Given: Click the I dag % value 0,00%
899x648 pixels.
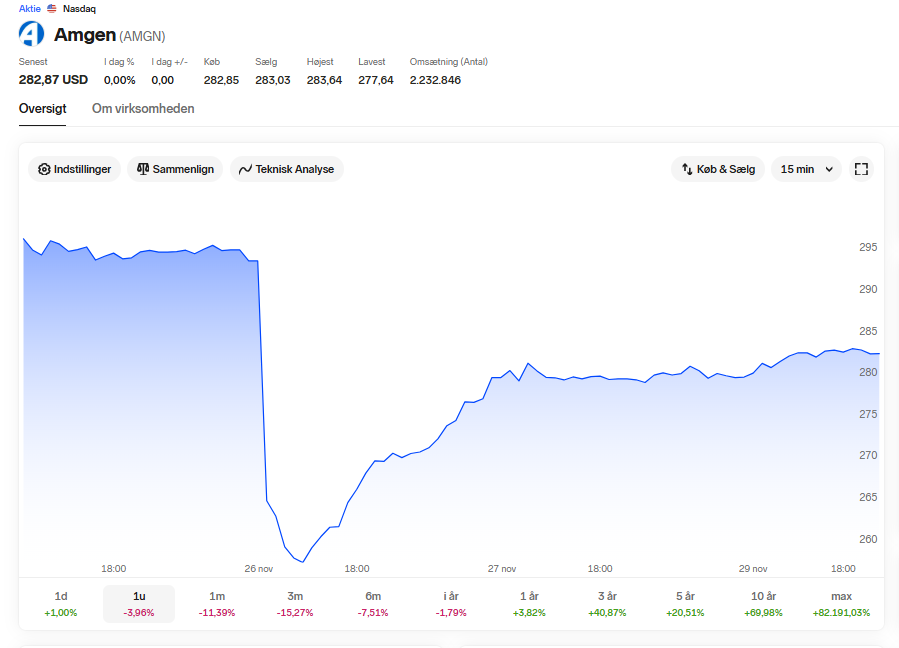Looking at the screenshot, I should coord(120,80).
